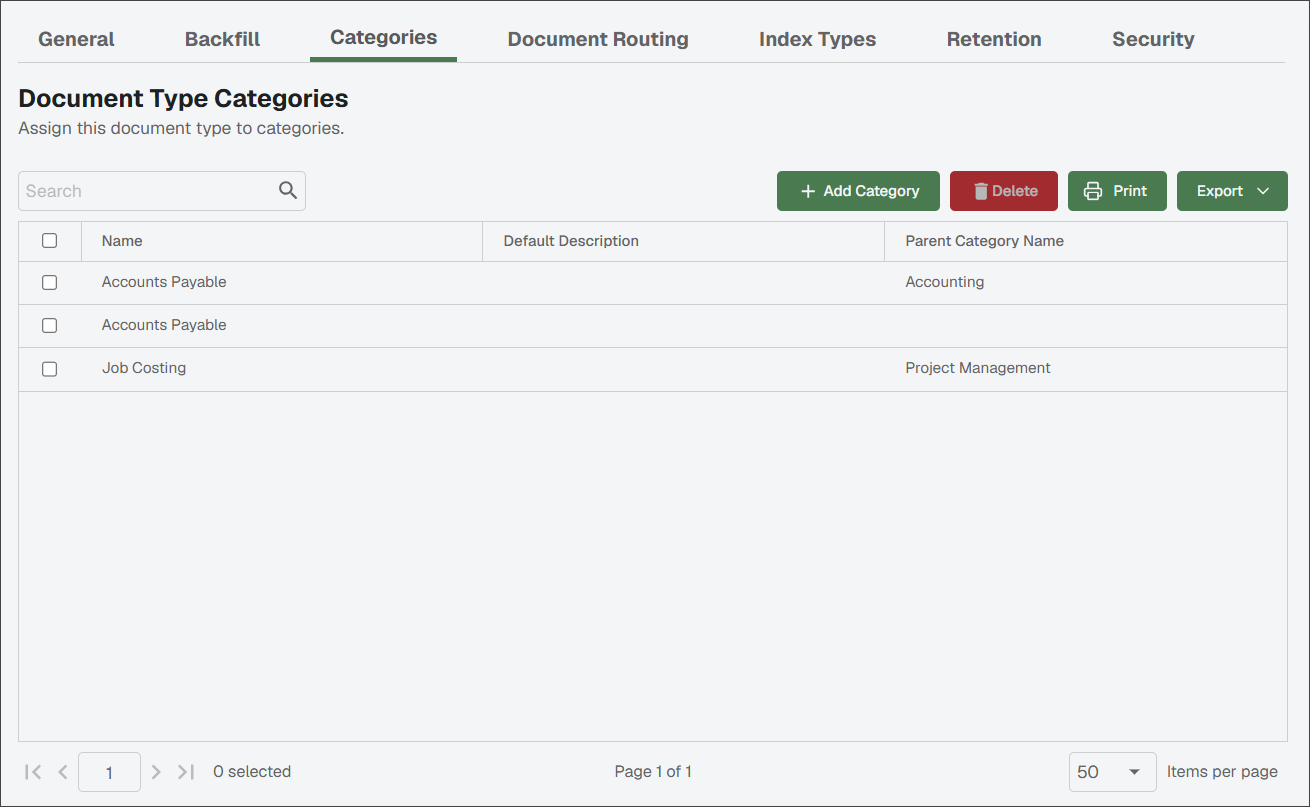Switch to the Retention tab

(x=994, y=39)
